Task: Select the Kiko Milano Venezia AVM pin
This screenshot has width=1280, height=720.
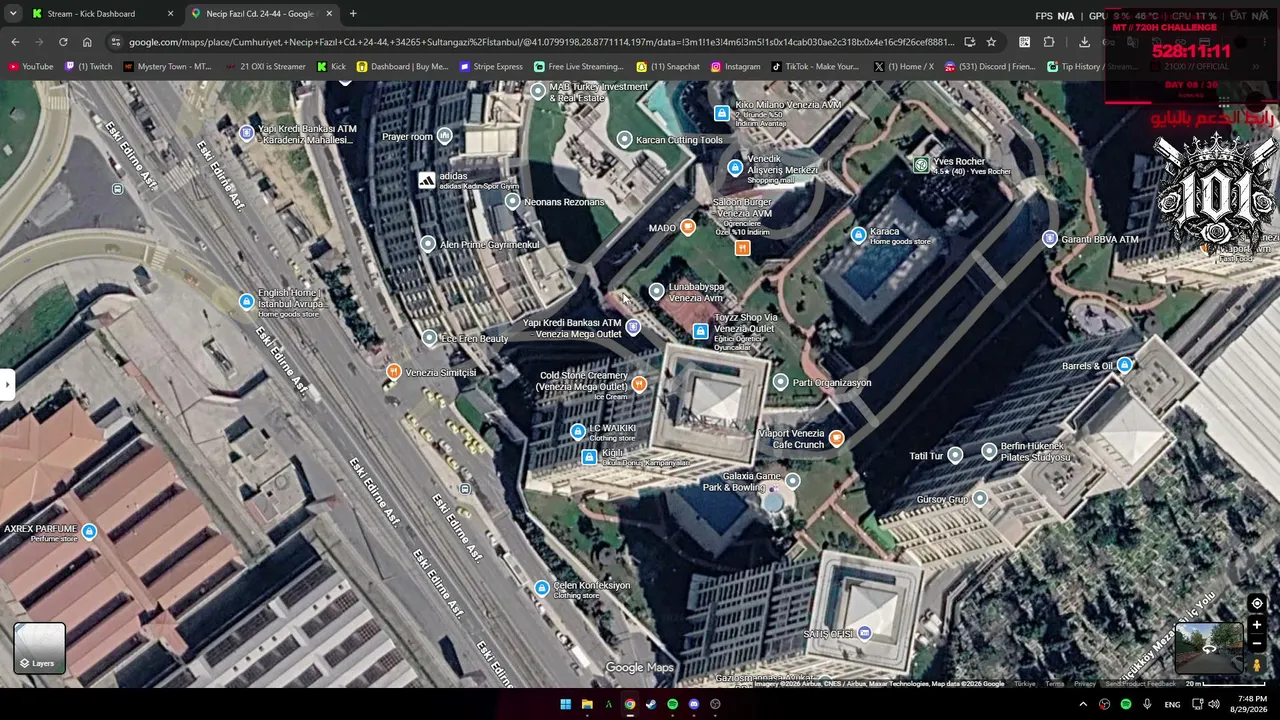Action: (722, 113)
